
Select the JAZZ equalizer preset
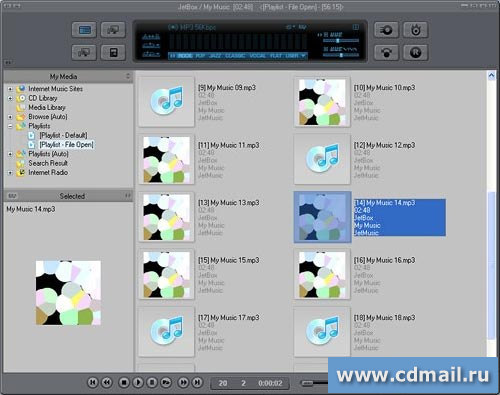click(x=215, y=56)
